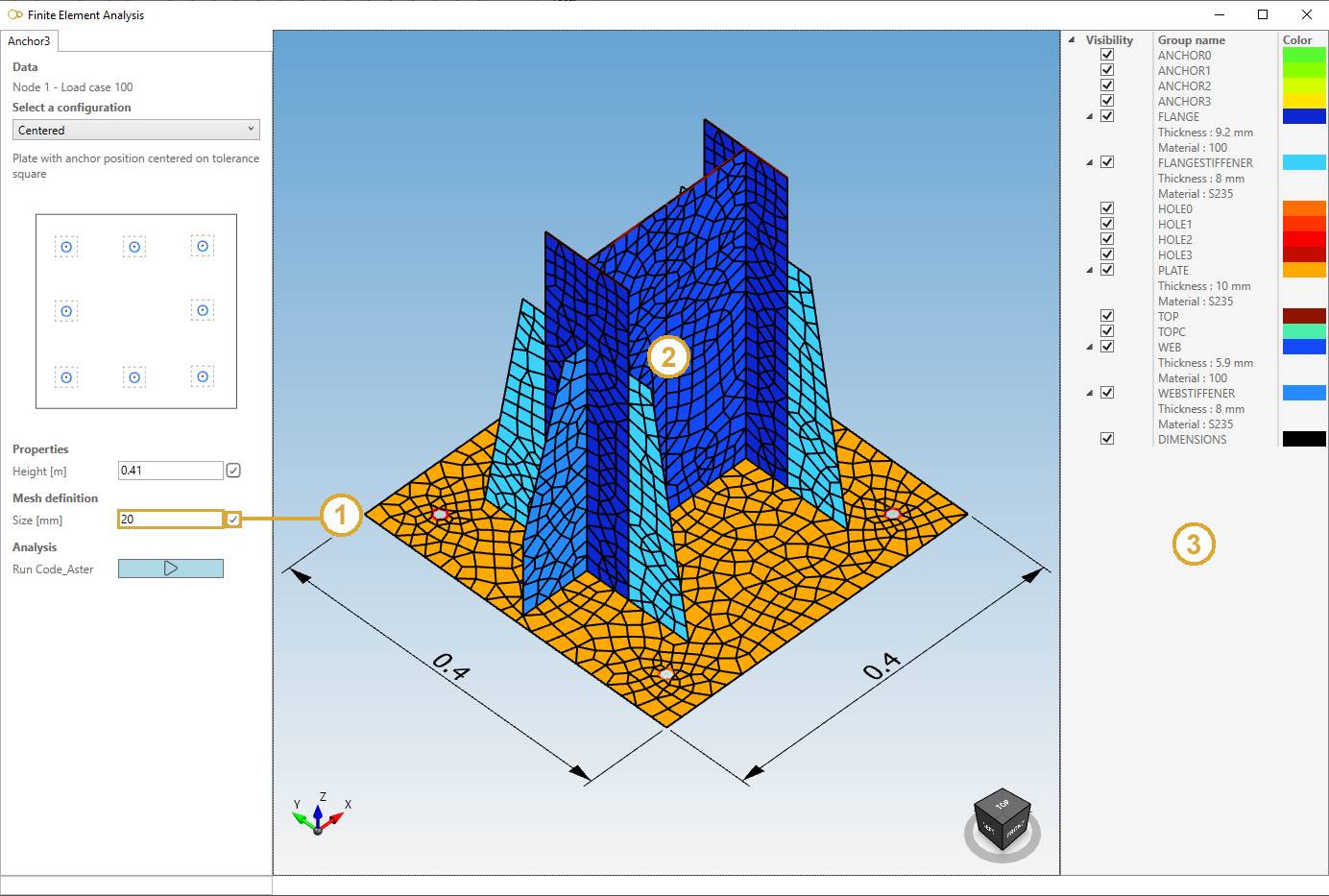1329x896 pixels.
Task: Collapse the Visibility column tree root
Action: coord(1072,39)
